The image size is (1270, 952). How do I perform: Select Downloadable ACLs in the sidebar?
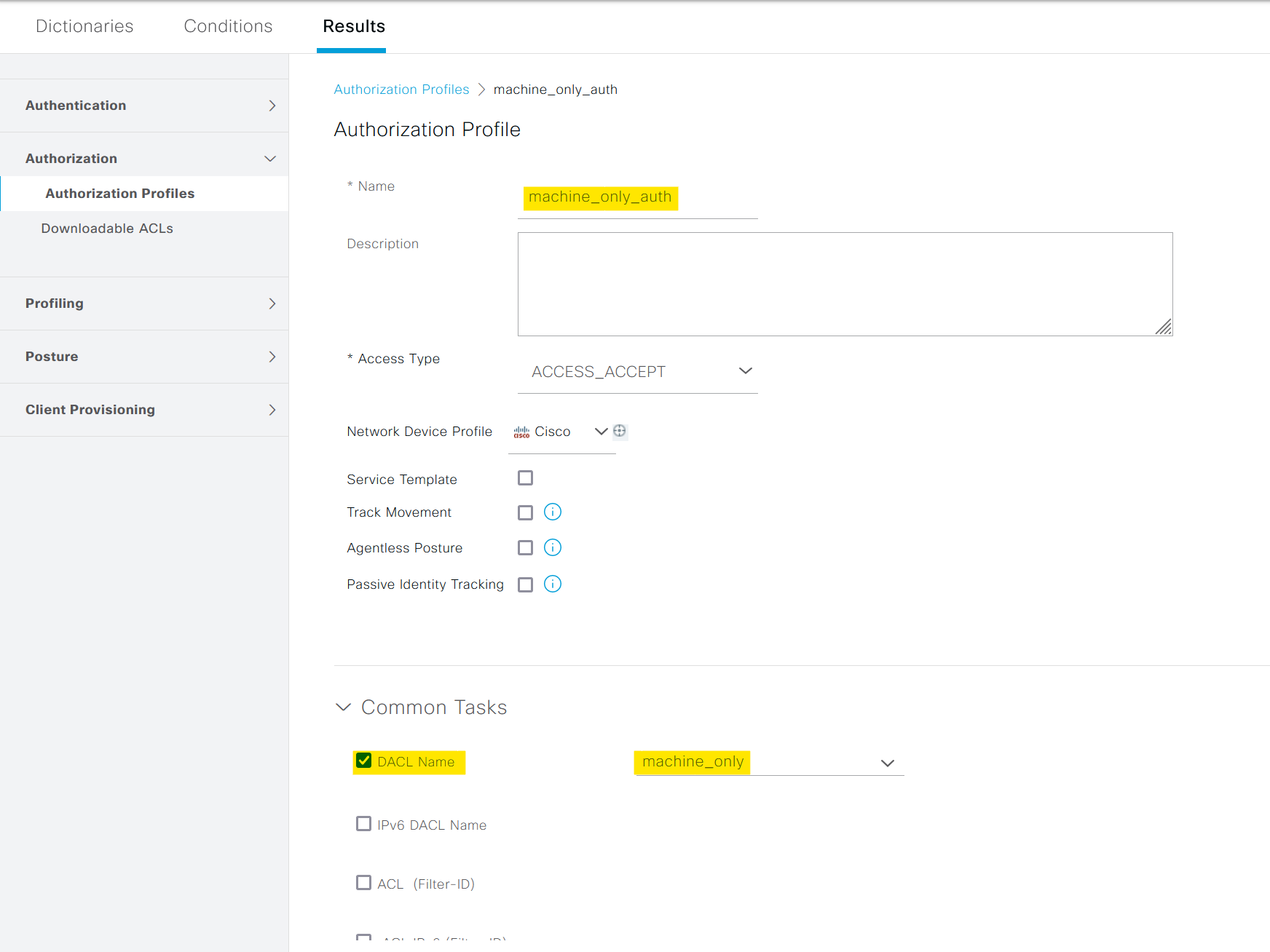click(107, 228)
